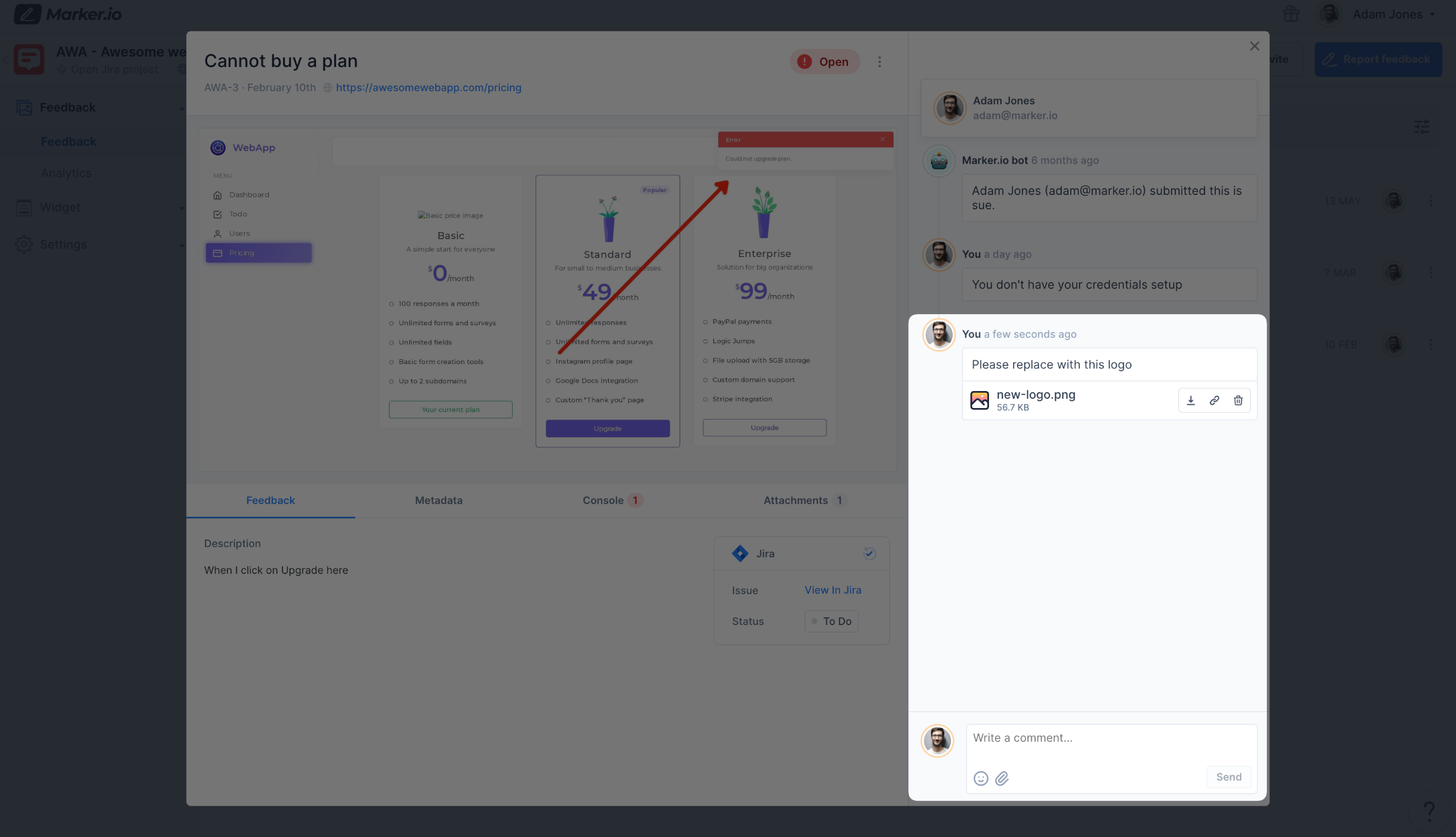This screenshot has width=1456, height=837.
Task: Switch to the Console tab
Action: 612,500
